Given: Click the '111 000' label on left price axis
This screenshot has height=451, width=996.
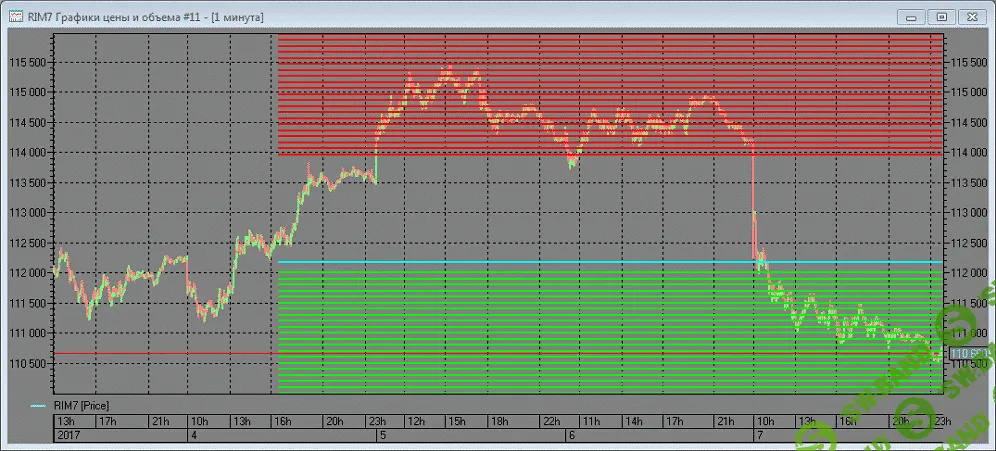Looking at the screenshot, I should pos(28,333).
